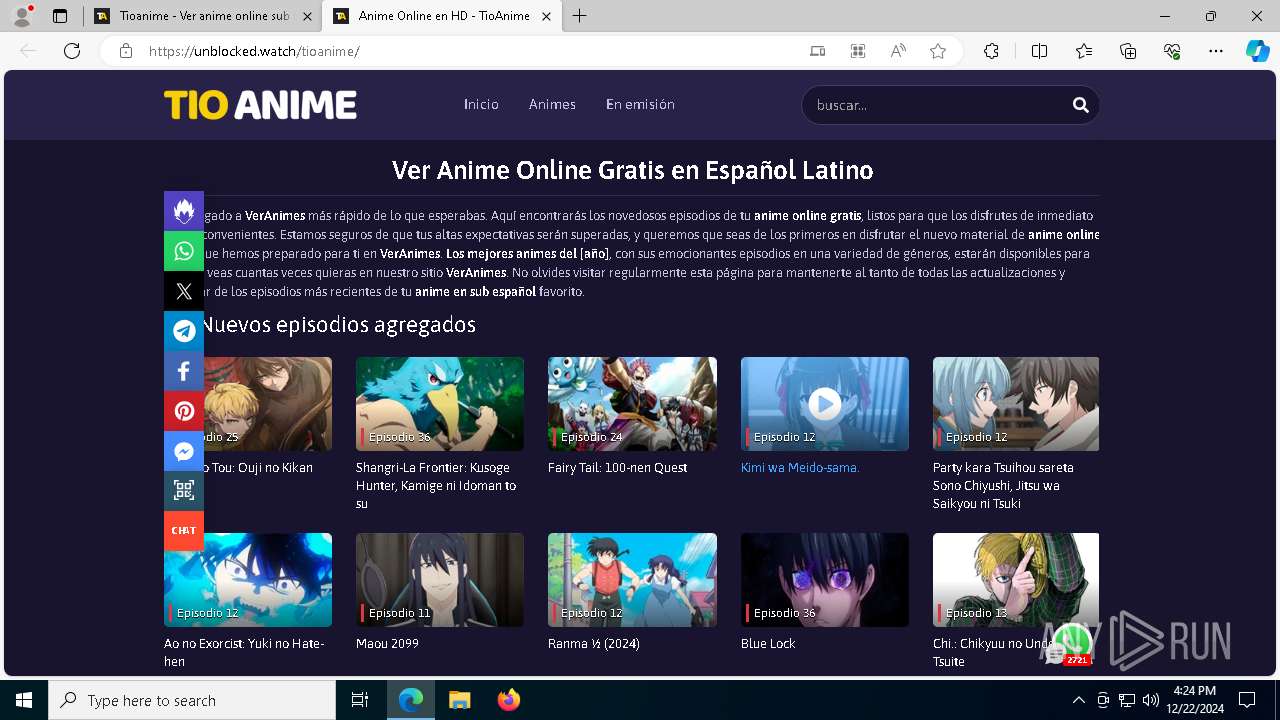
Task: Open Ao no Exorcist episode 12 thumbnail
Action: (248, 580)
